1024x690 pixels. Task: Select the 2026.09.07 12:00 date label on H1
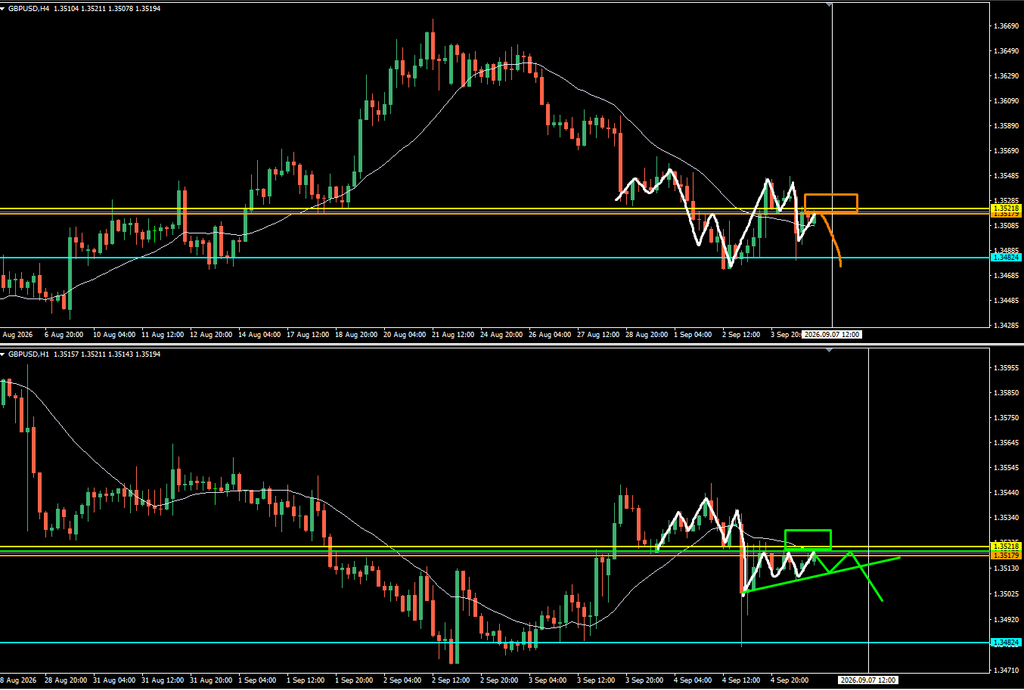868,680
